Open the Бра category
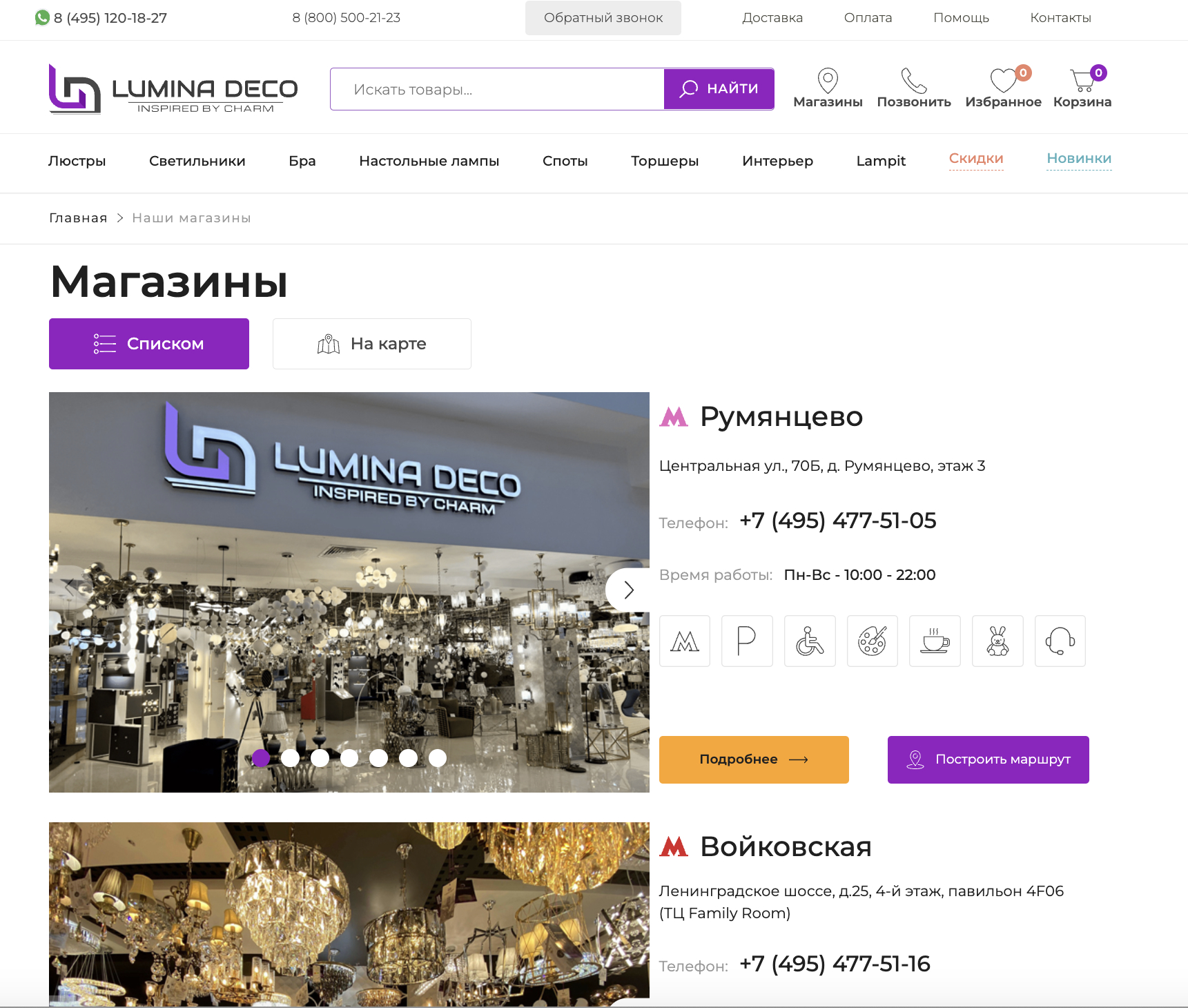1188x1008 pixels. 302,161
